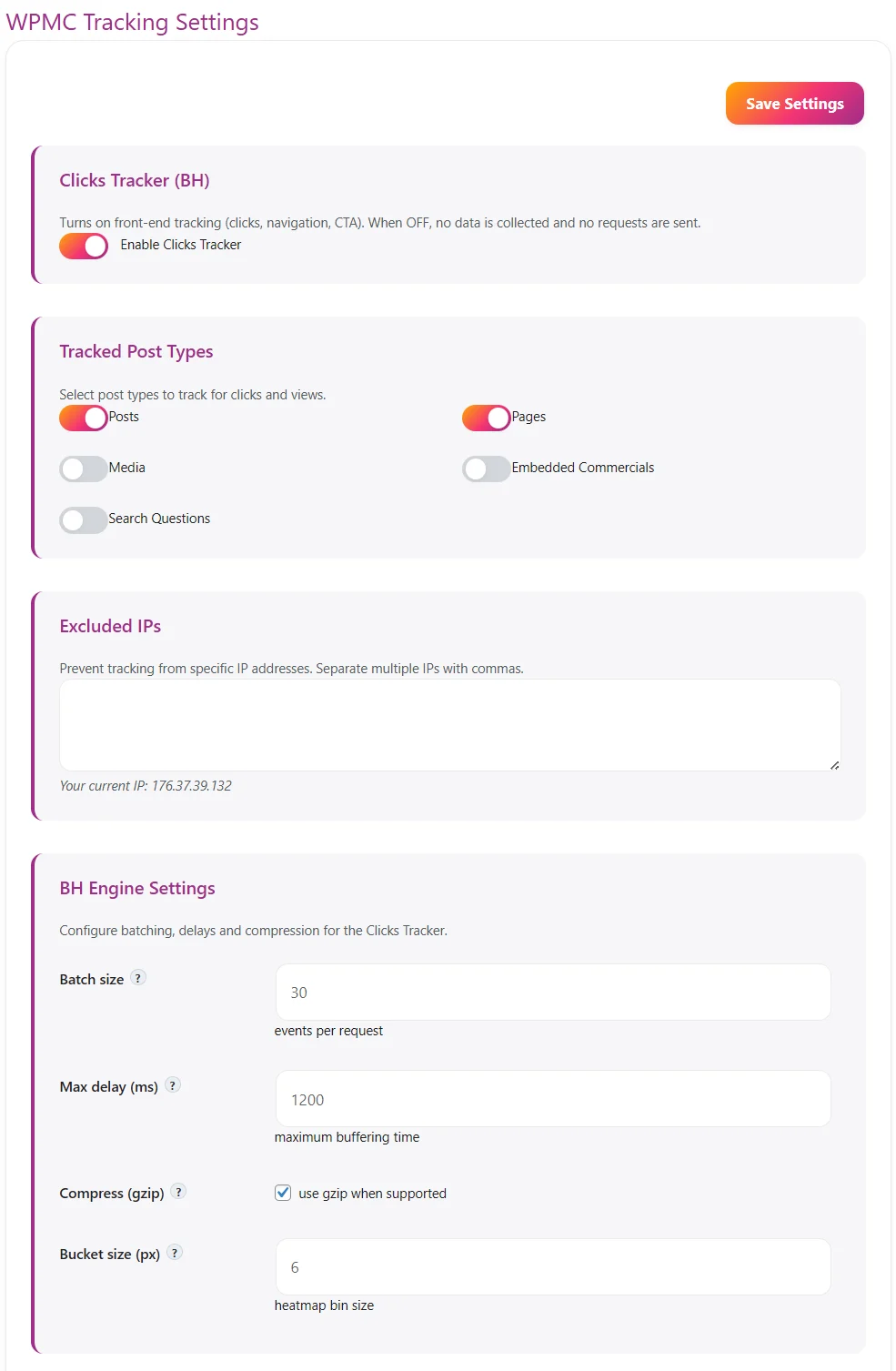Open the Batch size help icon
This screenshot has height=1371, width=896.
coord(138,977)
